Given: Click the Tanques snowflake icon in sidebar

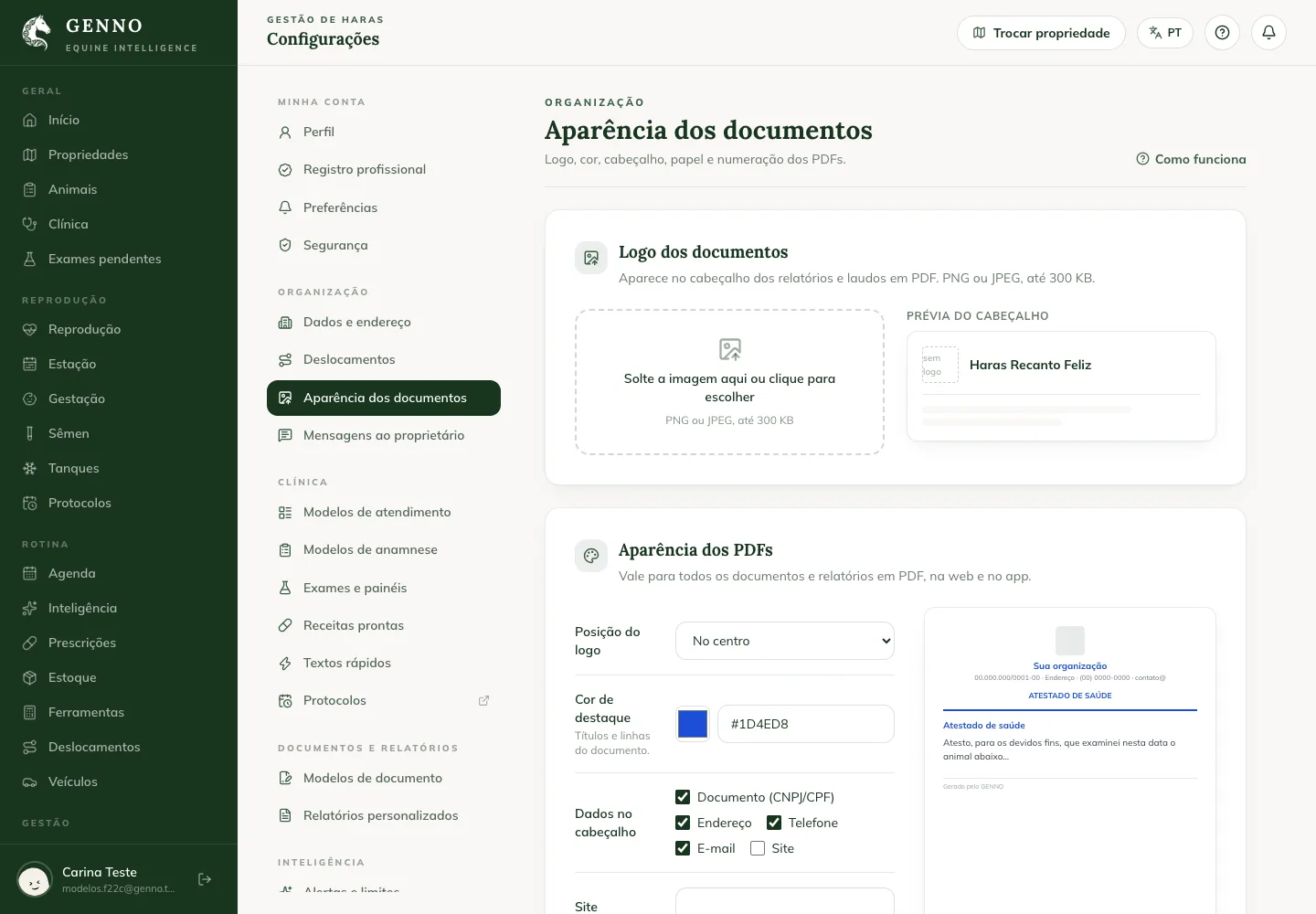Looking at the screenshot, I should (x=29, y=468).
